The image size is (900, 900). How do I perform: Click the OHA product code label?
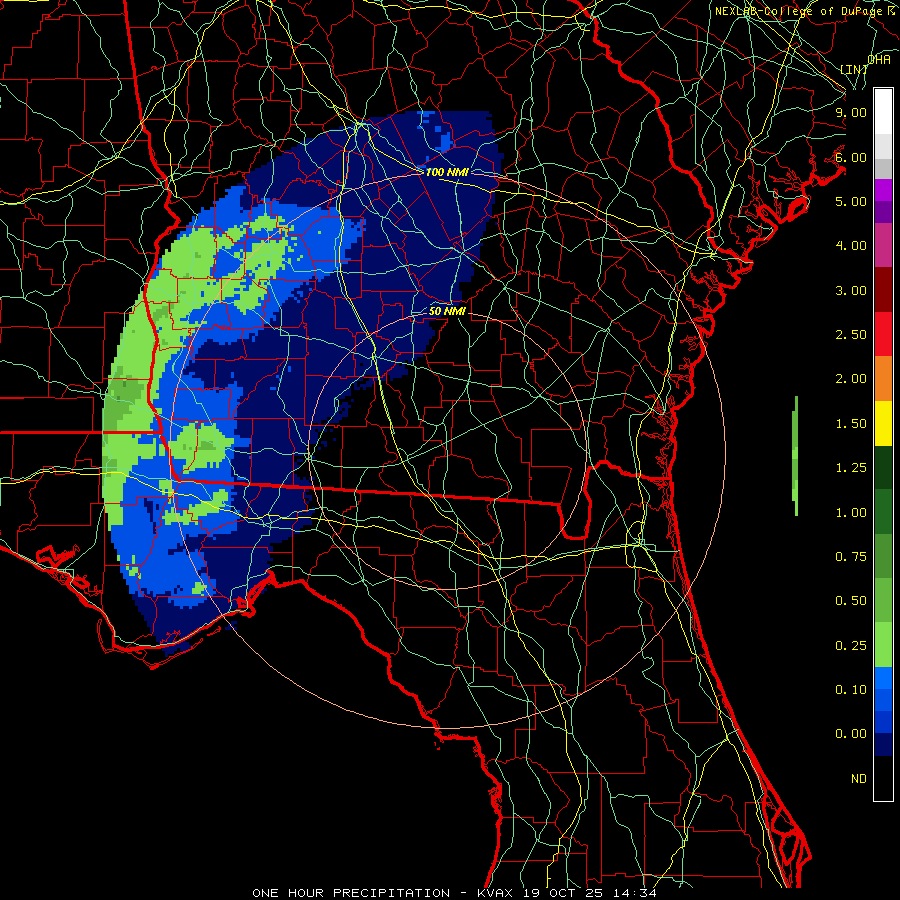(879, 59)
